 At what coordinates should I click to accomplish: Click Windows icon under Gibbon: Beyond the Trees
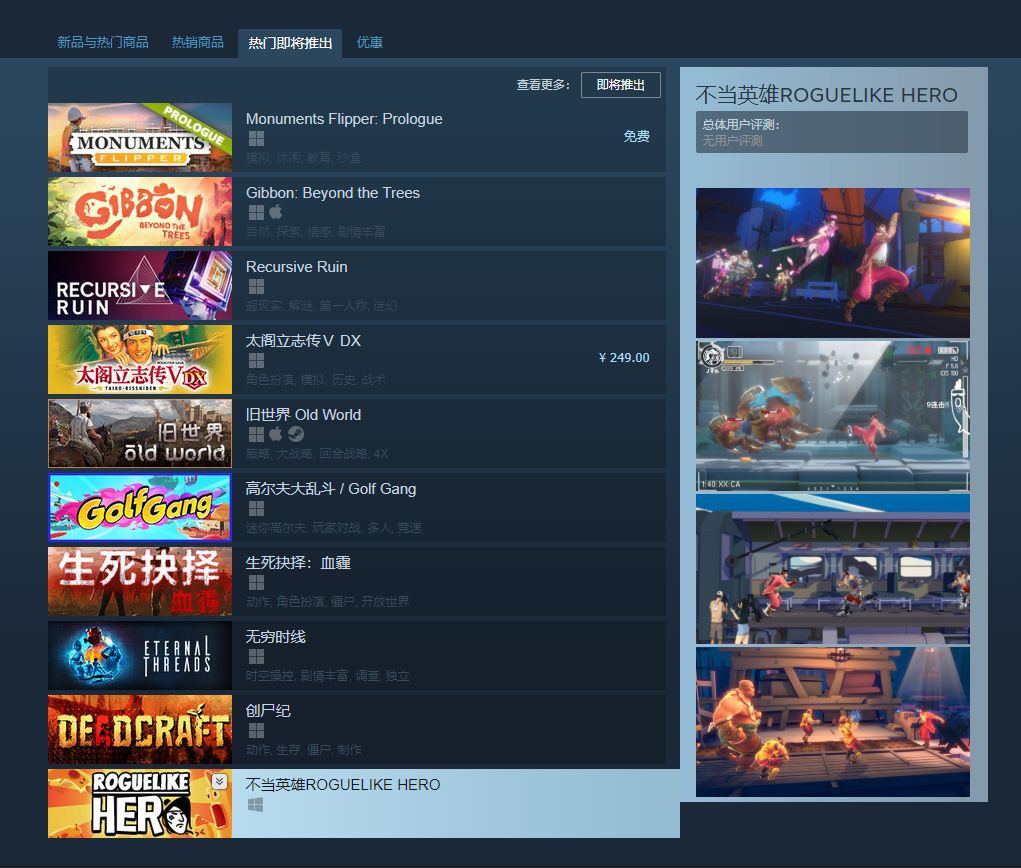tap(257, 212)
